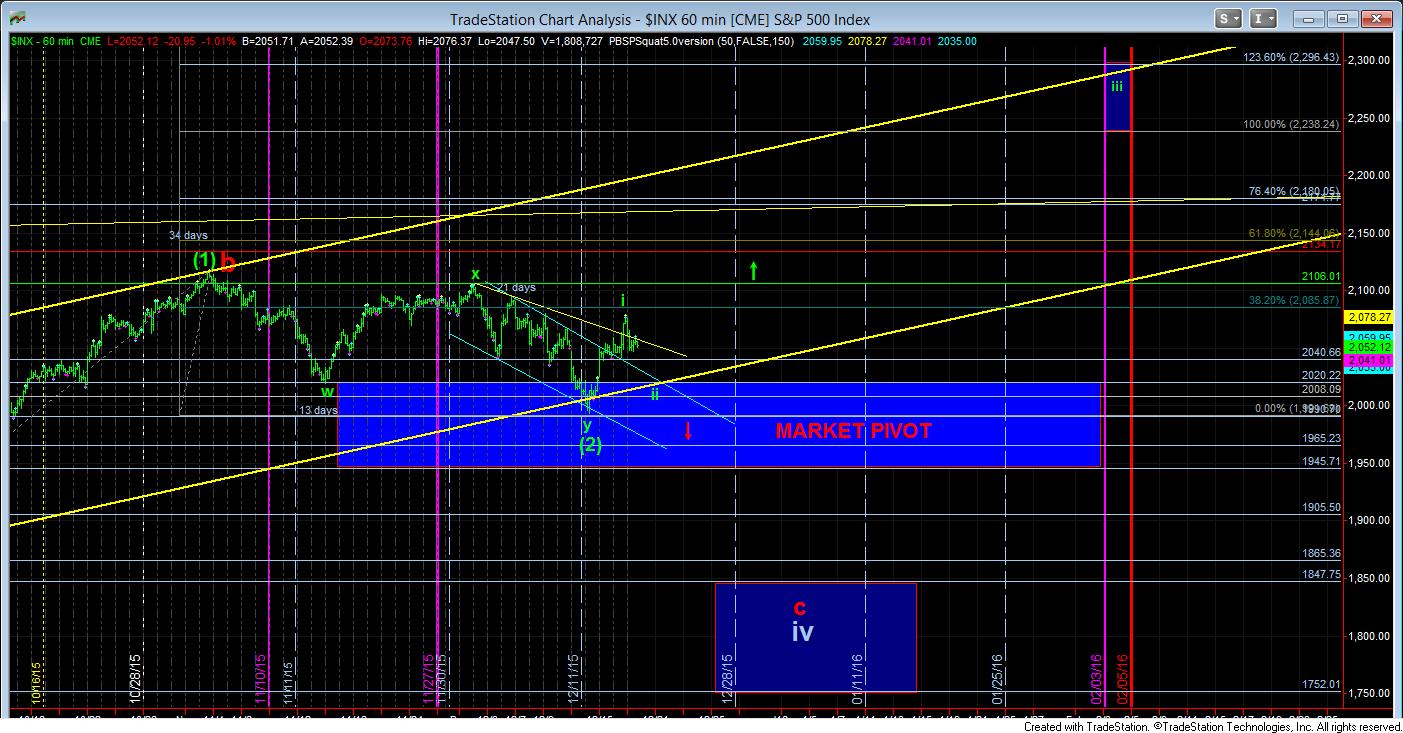Select the 34 days annotation text
The image size is (1403, 733).
pyautogui.click(x=187, y=237)
